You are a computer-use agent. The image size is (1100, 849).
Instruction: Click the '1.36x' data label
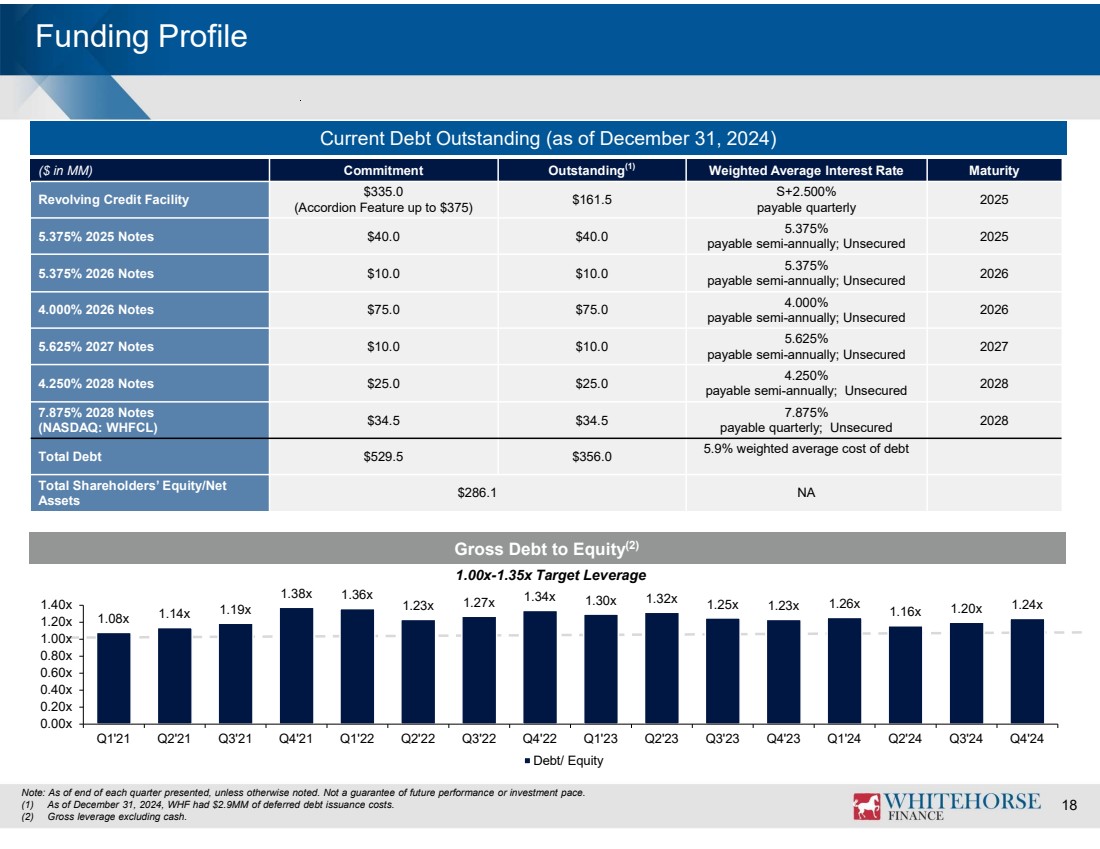357,595
